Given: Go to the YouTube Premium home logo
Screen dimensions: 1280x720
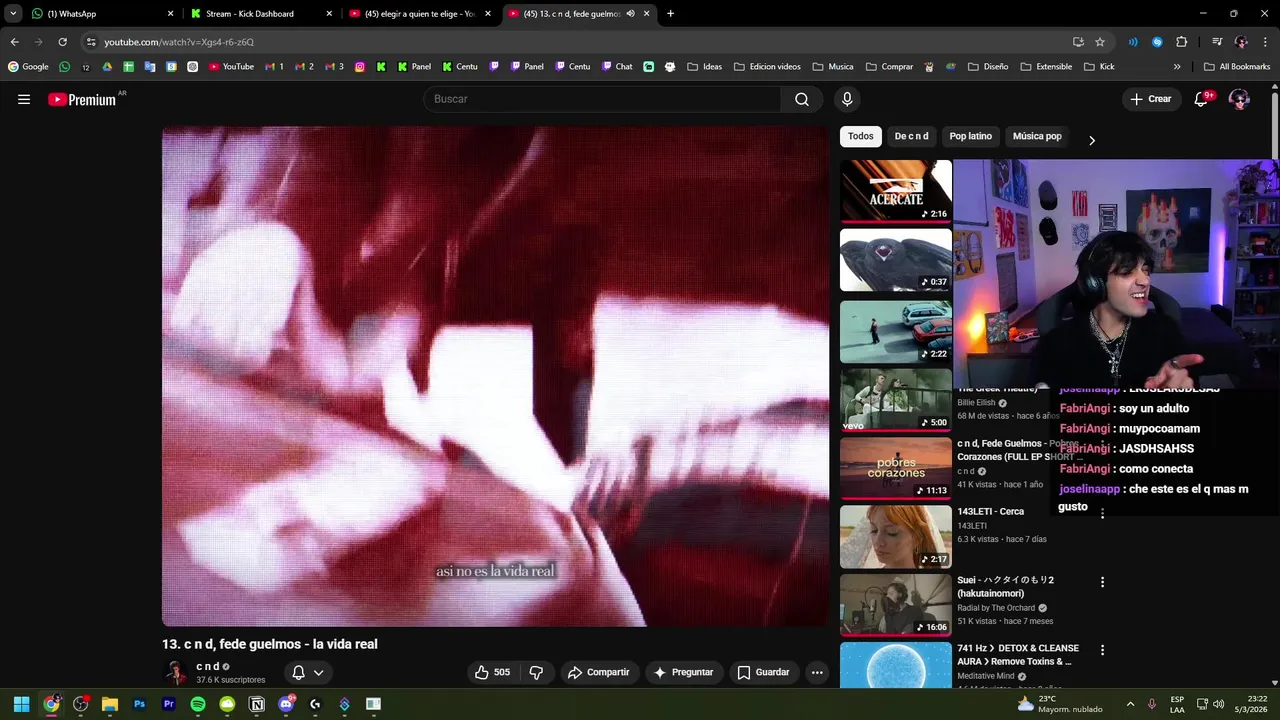Looking at the screenshot, I should [x=82, y=99].
